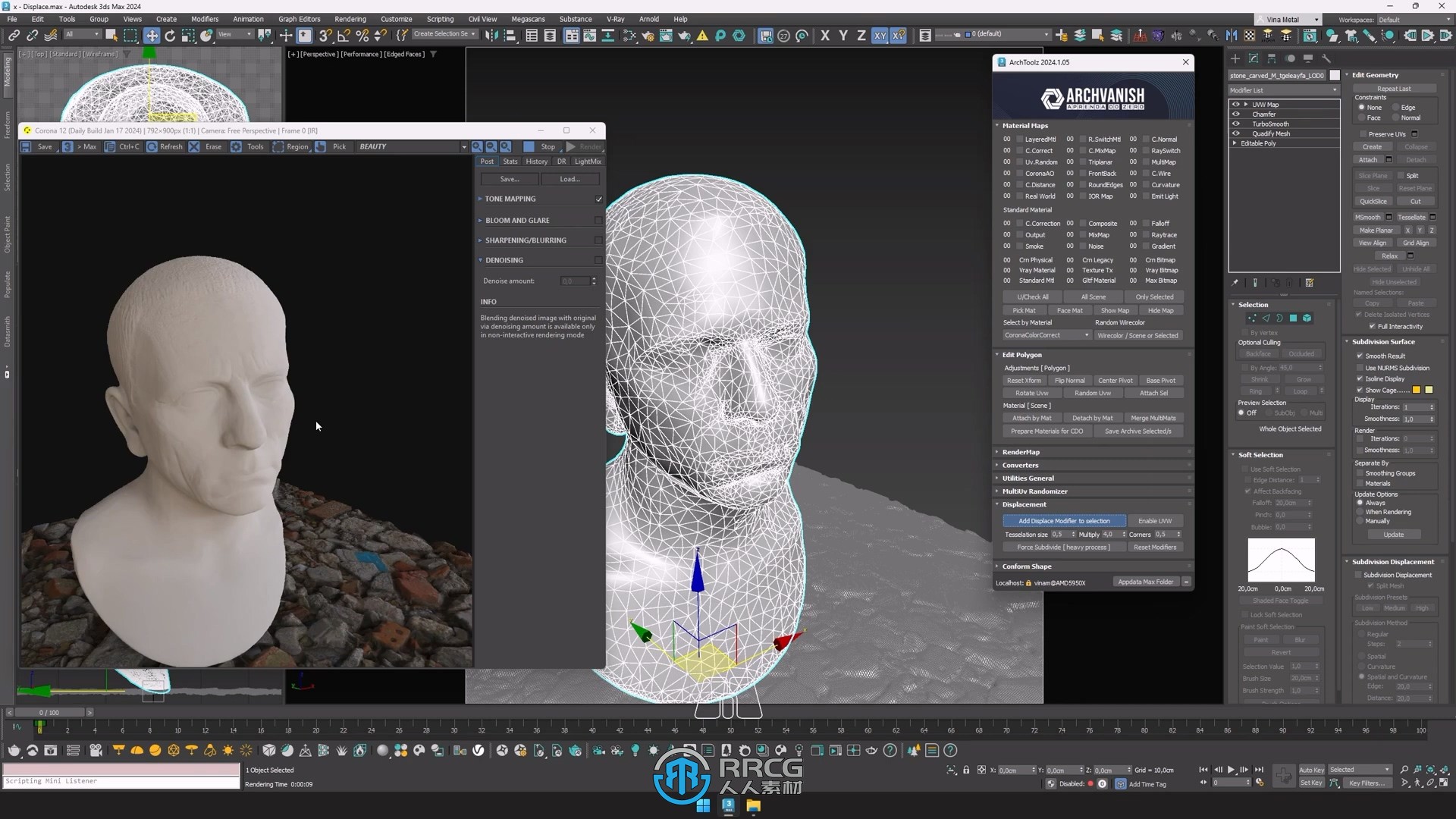1456x819 pixels.
Task: Toggle the Full Interactivity checkbox
Action: (1373, 327)
